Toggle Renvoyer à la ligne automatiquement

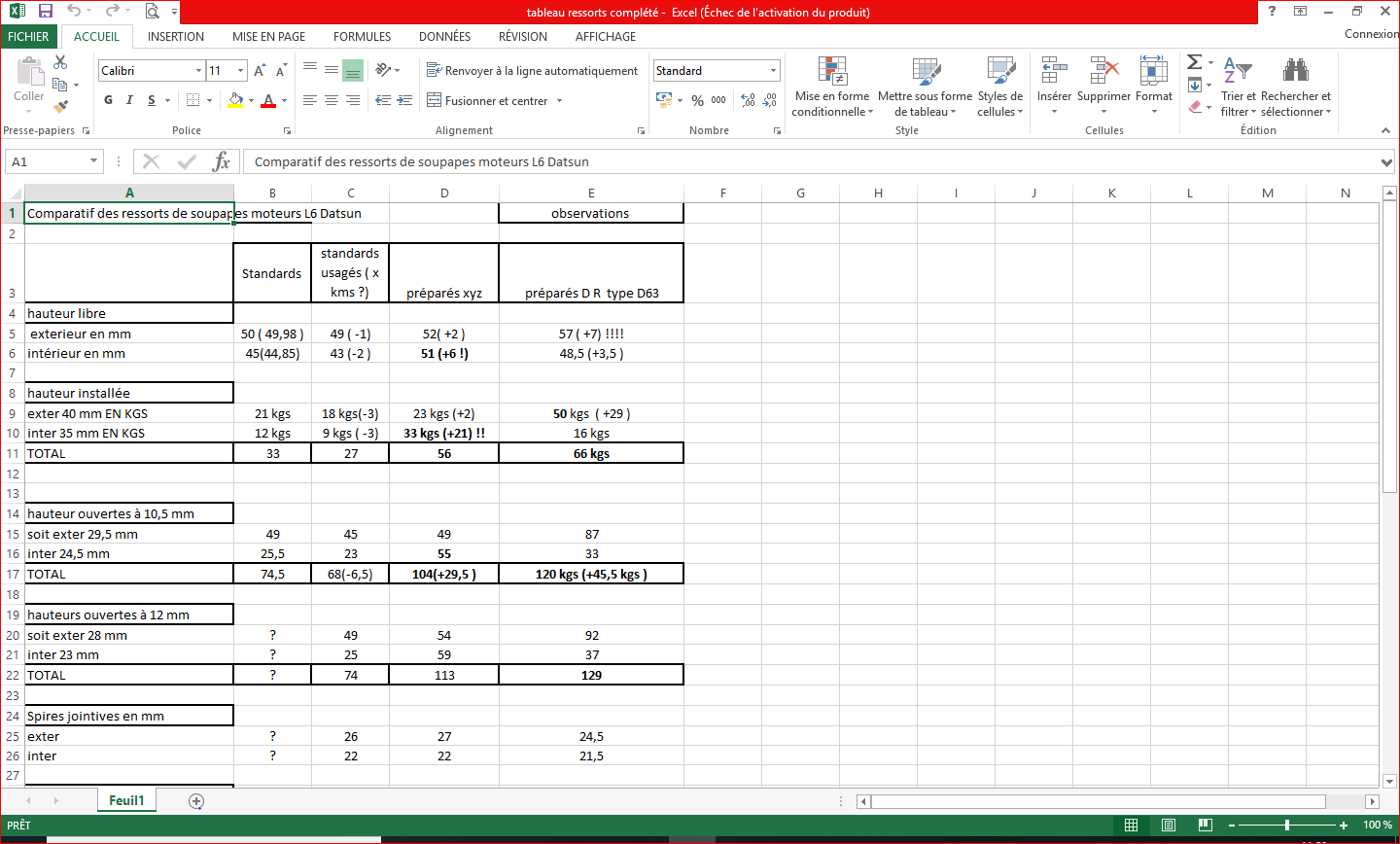[532, 70]
